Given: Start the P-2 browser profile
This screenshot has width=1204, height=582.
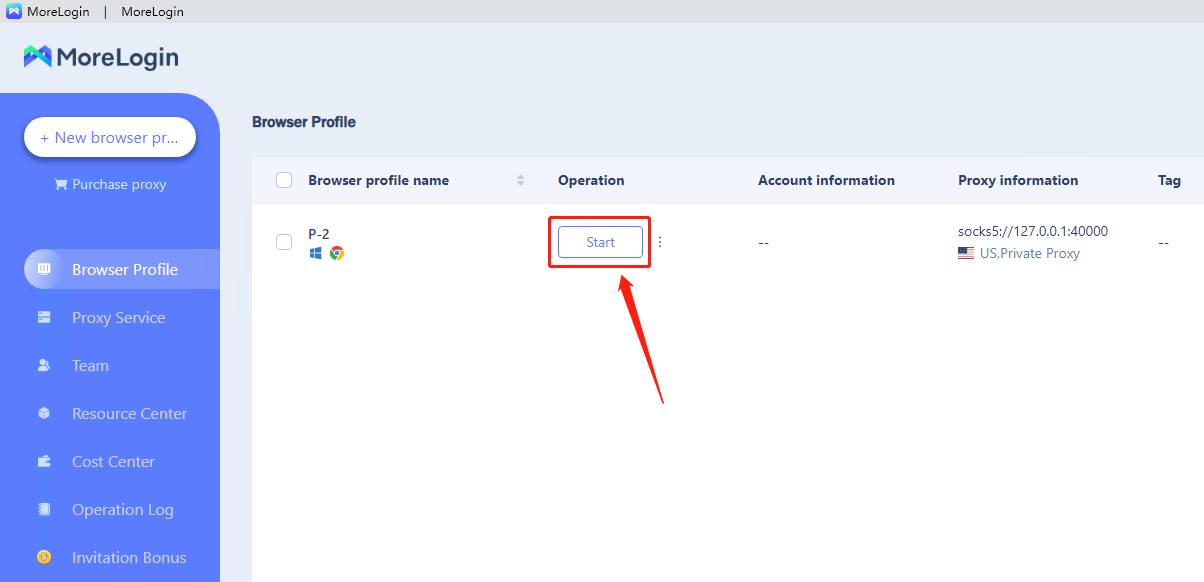Looking at the screenshot, I should tap(600, 242).
